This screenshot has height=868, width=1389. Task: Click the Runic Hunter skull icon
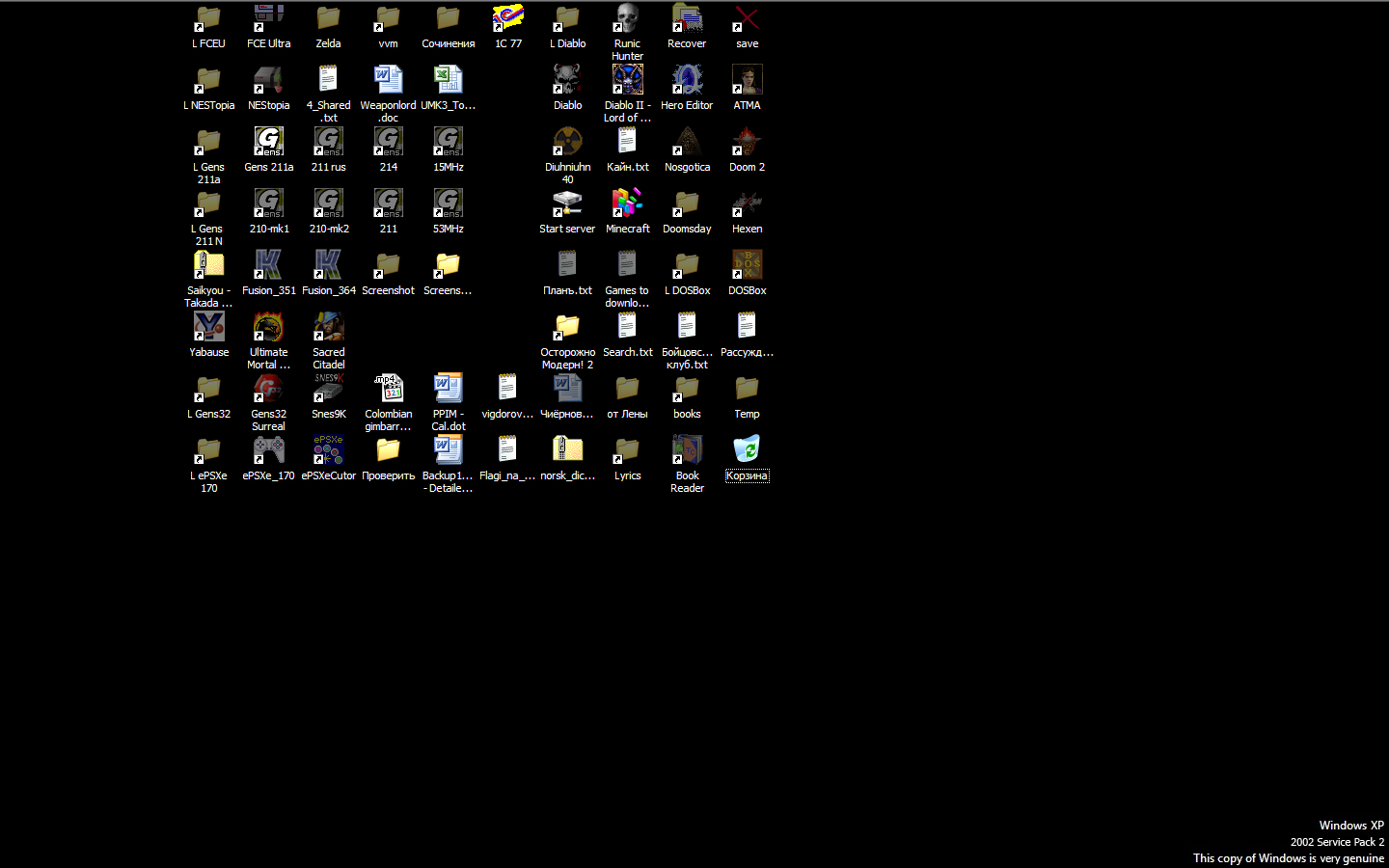click(x=627, y=19)
